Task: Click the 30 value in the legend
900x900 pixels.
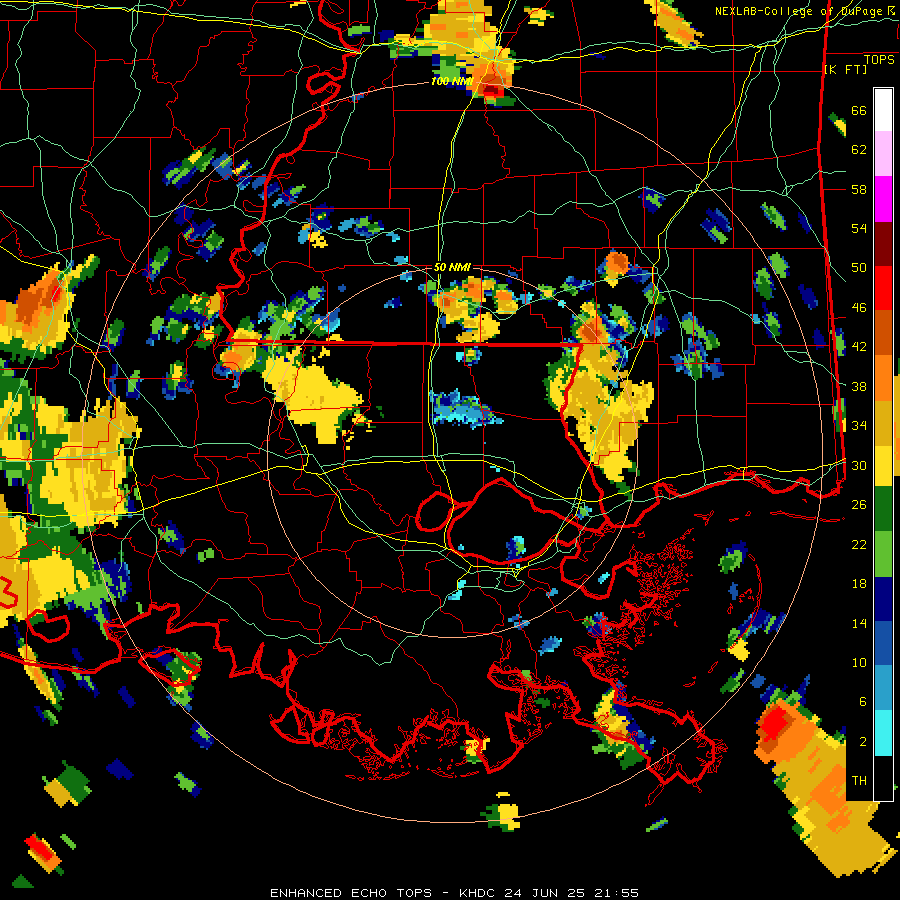Action: click(859, 465)
